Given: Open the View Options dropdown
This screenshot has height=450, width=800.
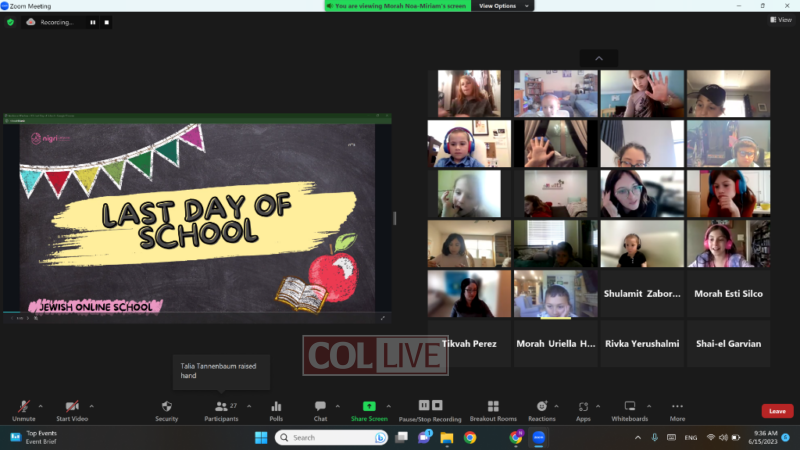Looking at the screenshot, I should click(499, 6).
